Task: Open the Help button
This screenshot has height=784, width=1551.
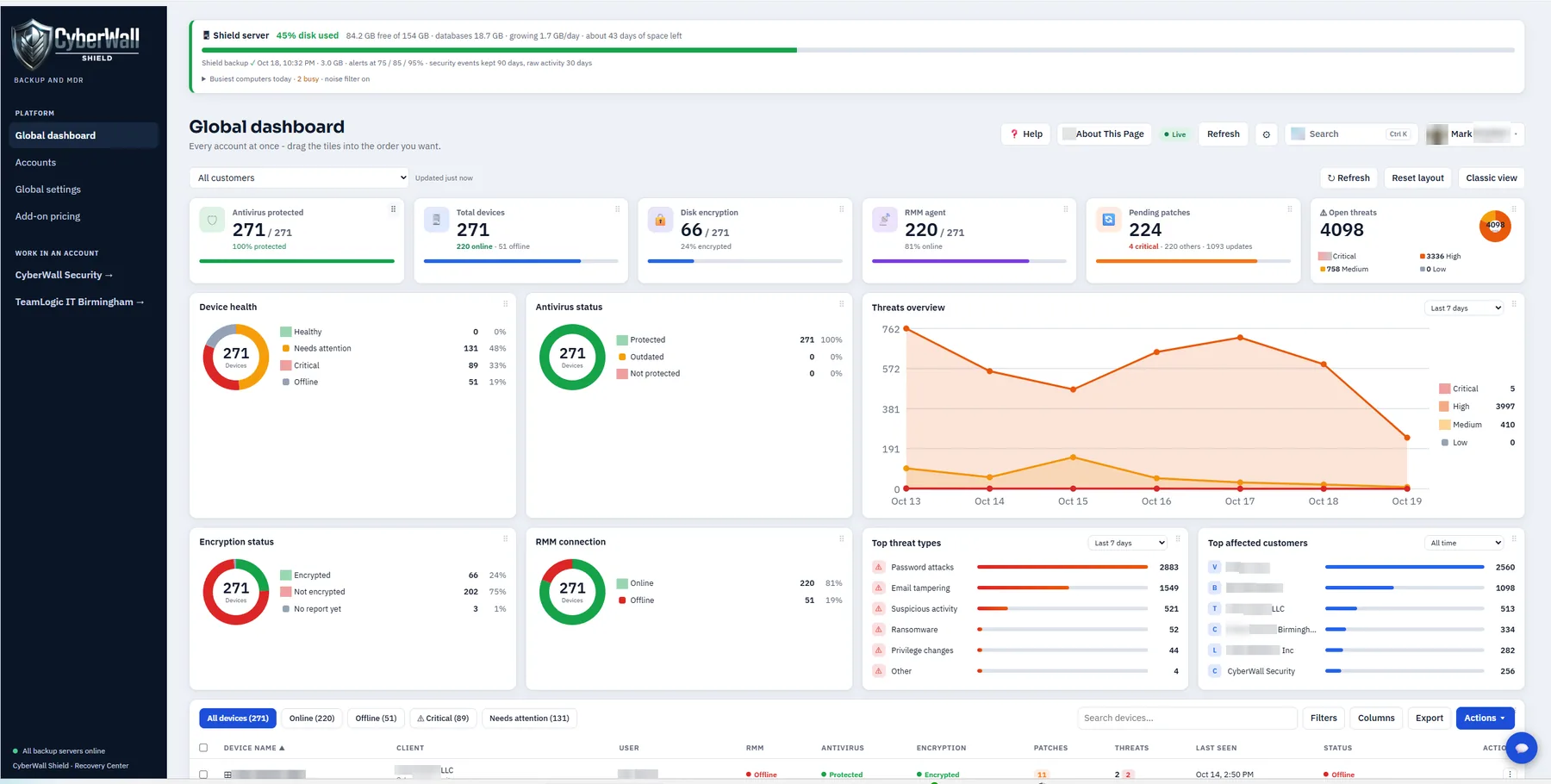Action: pos(1025,134)
